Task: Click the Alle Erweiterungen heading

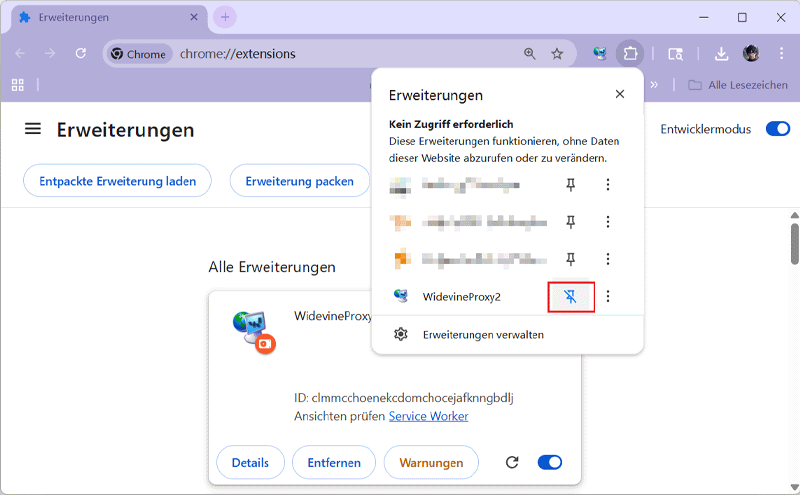Action: point(272,267)
